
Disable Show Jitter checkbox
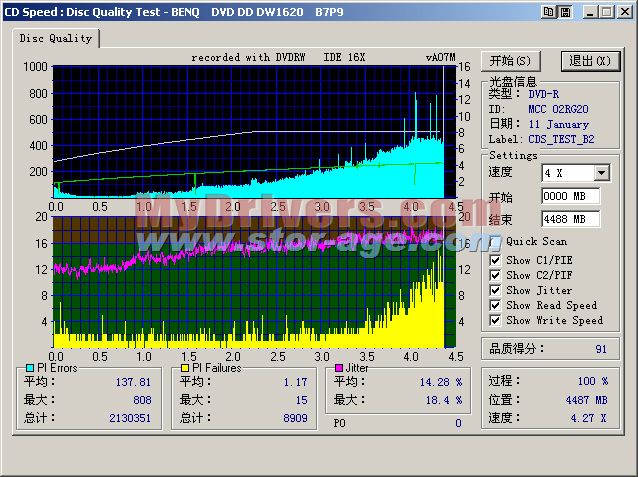click(496, 291)
